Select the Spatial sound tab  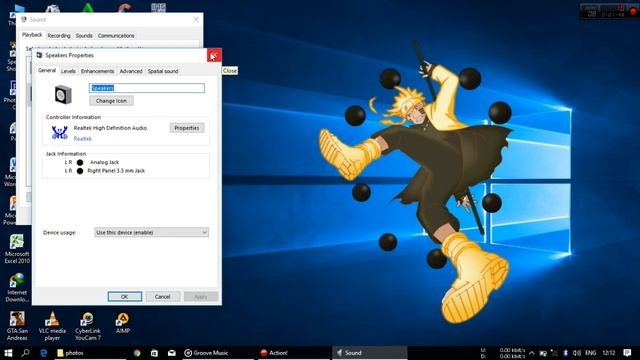point(163,71)
